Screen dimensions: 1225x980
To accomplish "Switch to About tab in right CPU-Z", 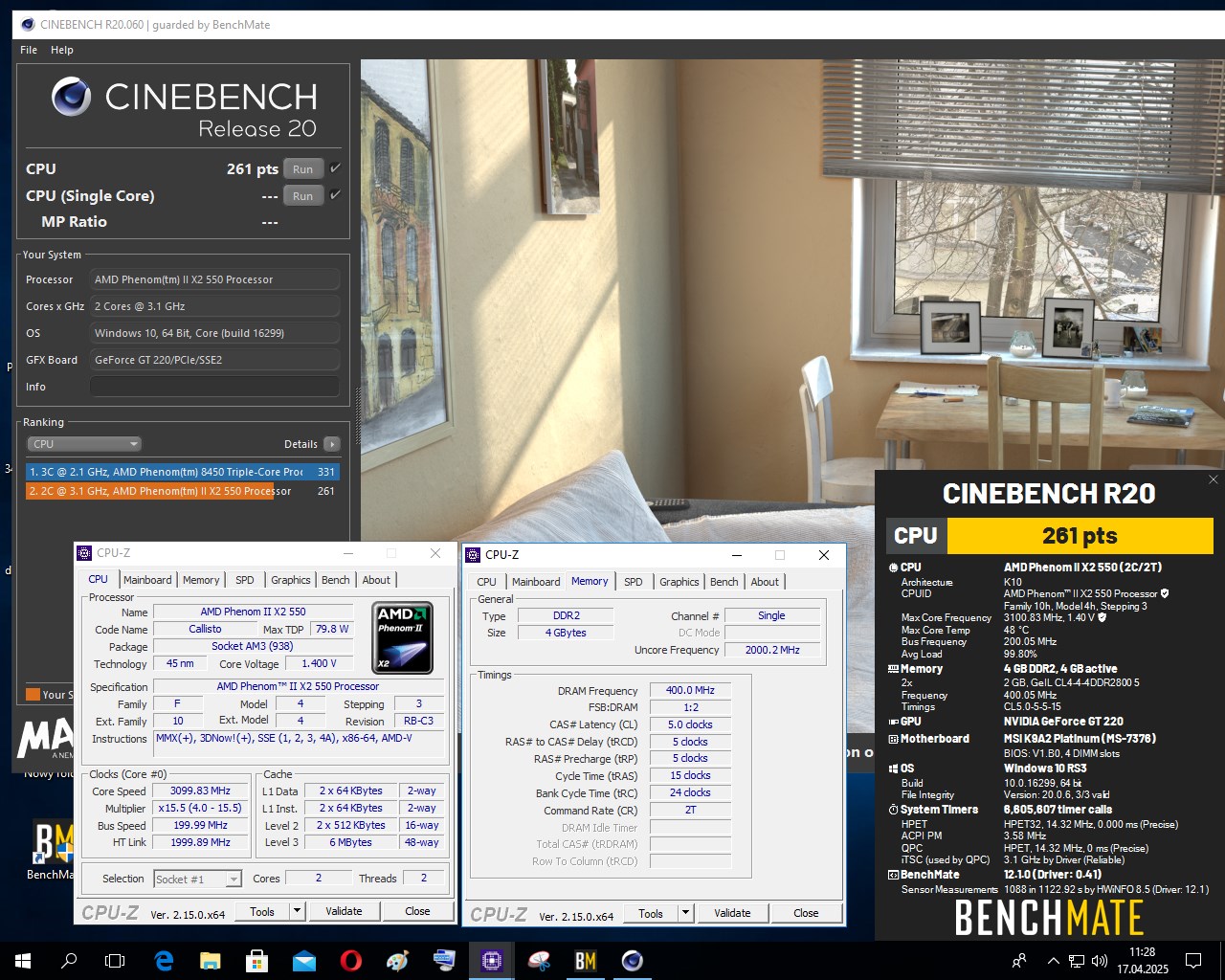I will pos(765,582).
